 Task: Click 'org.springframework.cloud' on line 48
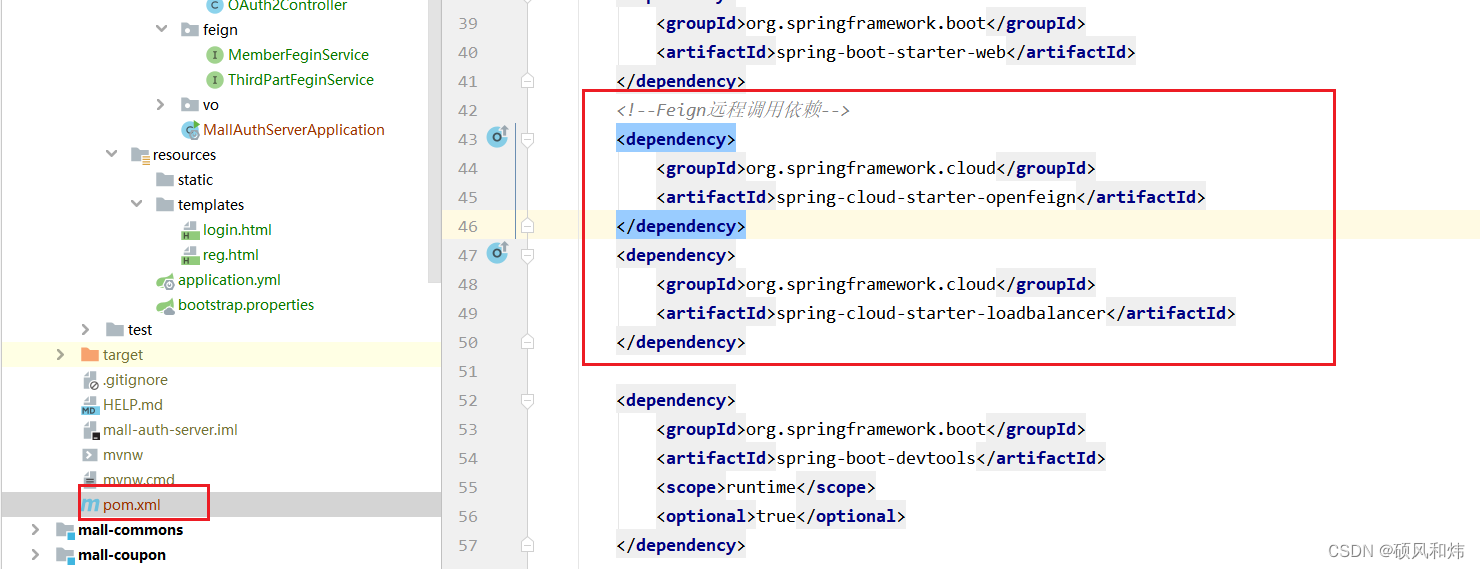point(871,284)
